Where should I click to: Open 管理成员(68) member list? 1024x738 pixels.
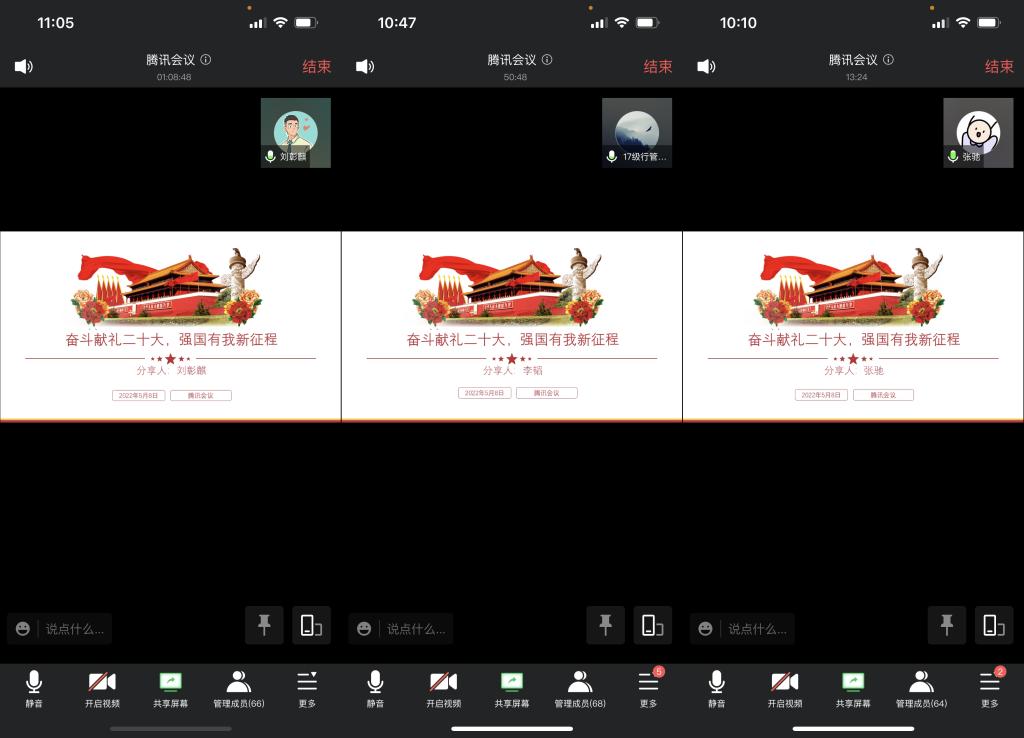click(x=580, y=689)
